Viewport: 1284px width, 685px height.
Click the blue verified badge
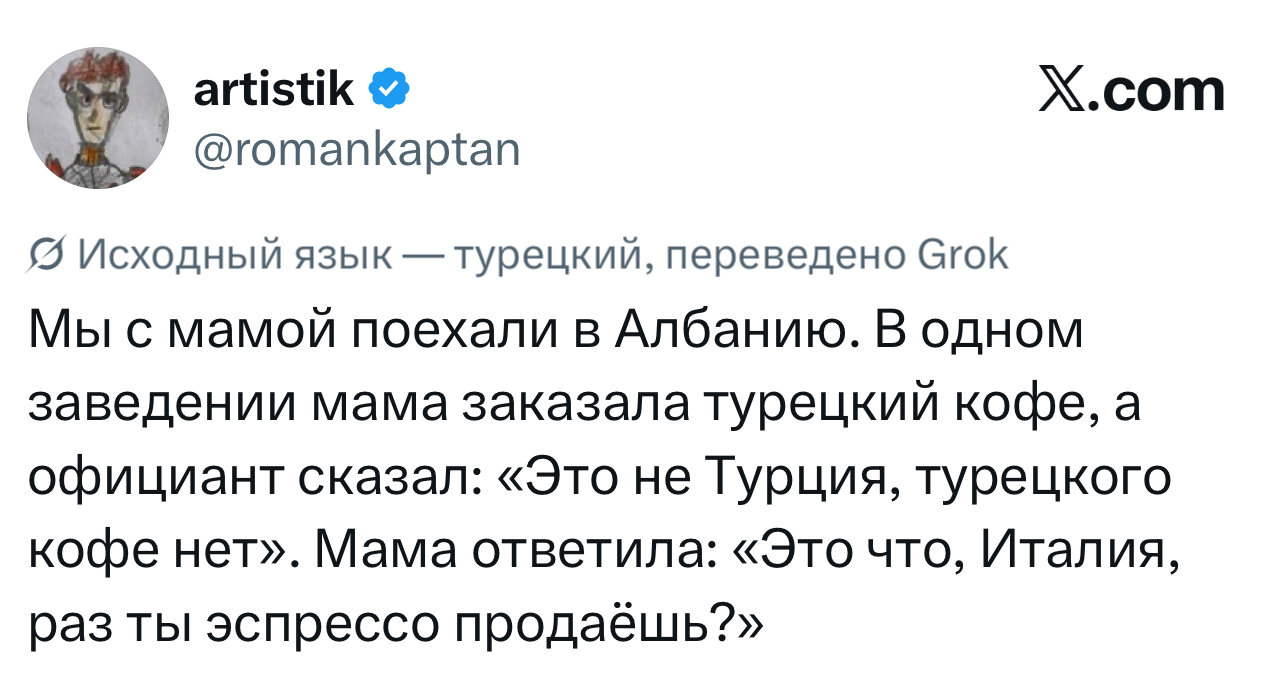click(x=388, y=91)
